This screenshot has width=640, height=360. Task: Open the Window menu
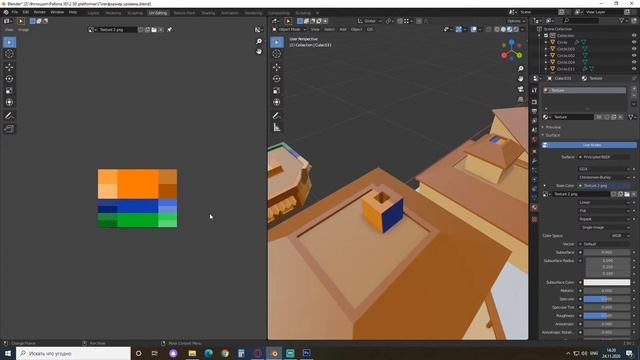coord(57,12)
